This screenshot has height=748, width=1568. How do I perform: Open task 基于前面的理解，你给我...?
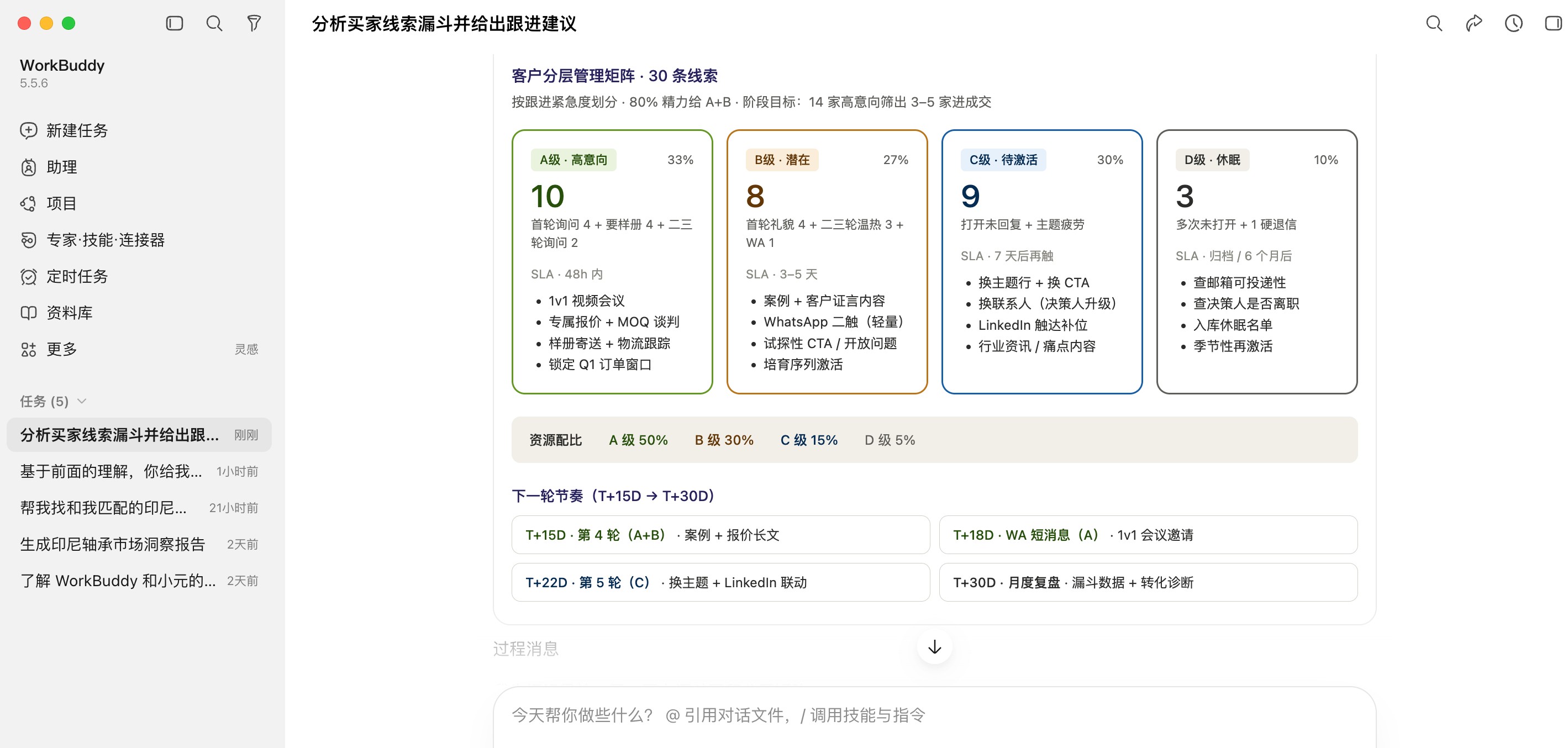click(139, 471)
